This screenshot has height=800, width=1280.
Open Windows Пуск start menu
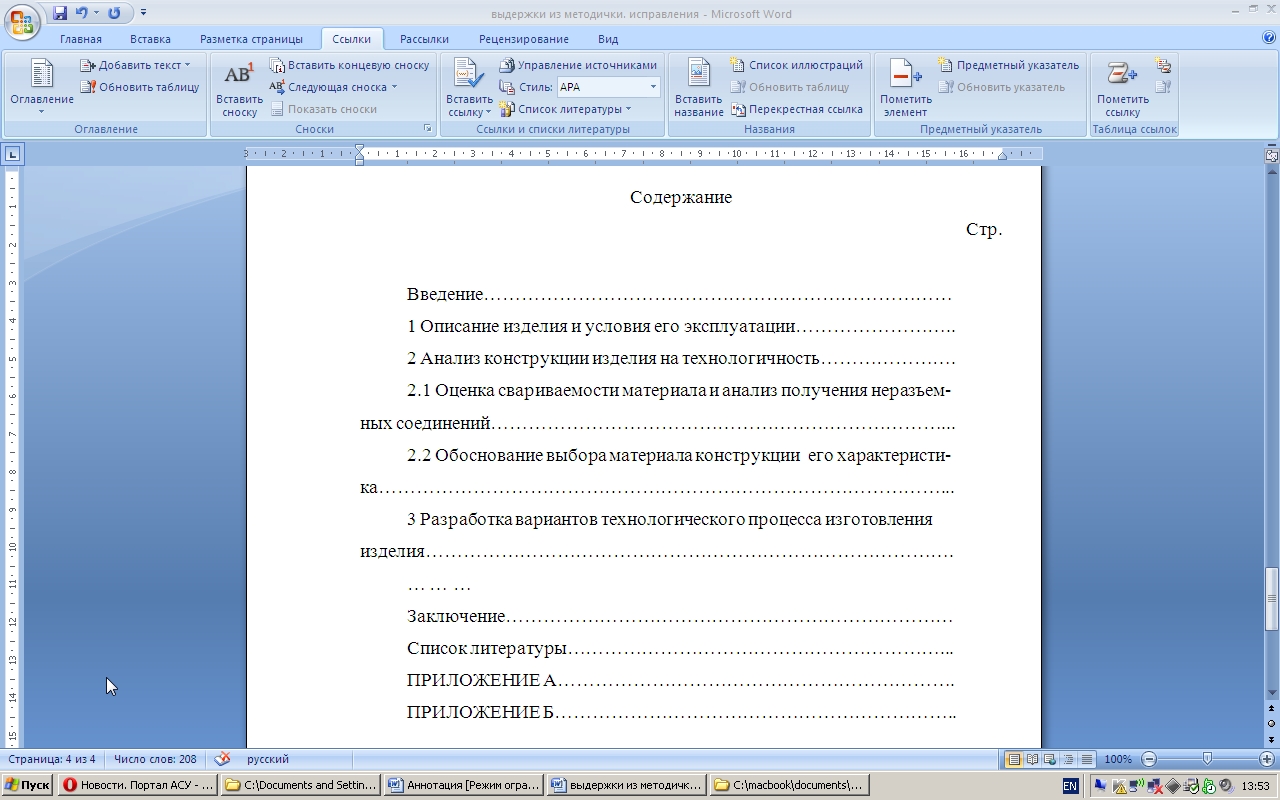28,785
